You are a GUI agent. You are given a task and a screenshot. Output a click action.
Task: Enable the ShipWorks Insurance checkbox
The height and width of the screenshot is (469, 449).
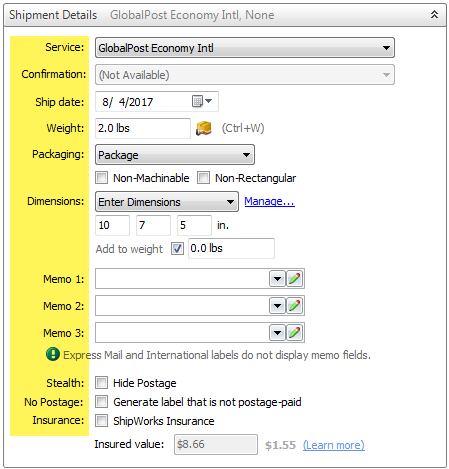coord(102,421)
